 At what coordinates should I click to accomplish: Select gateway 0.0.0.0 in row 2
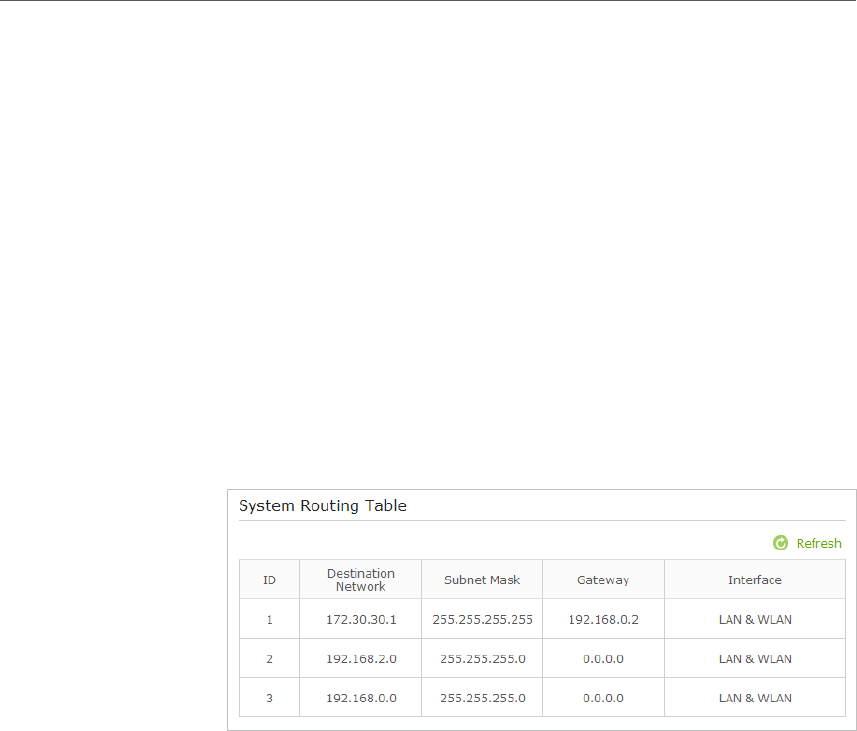tap(603, 659)
